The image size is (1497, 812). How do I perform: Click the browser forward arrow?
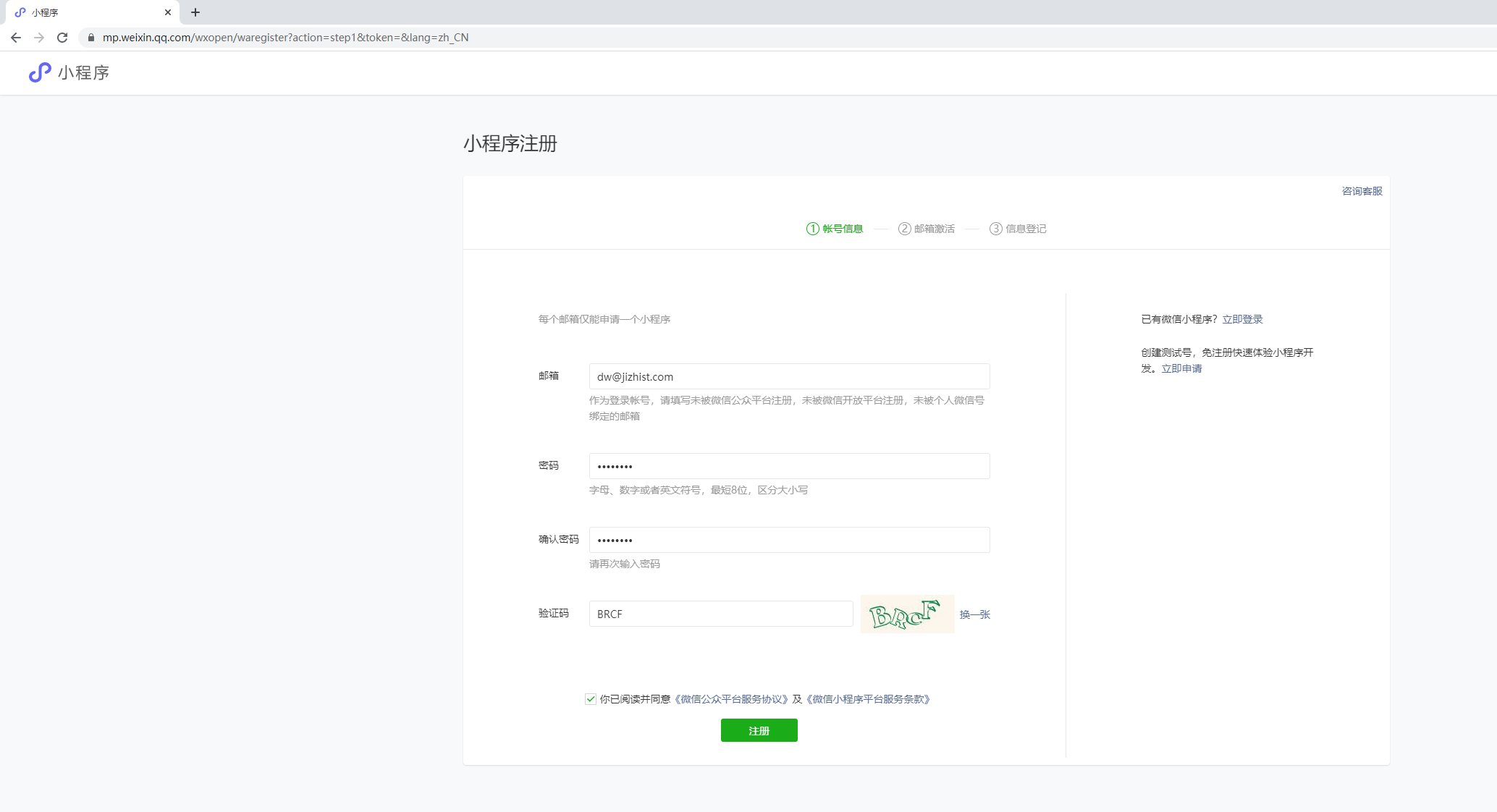[x=39, y=38]
